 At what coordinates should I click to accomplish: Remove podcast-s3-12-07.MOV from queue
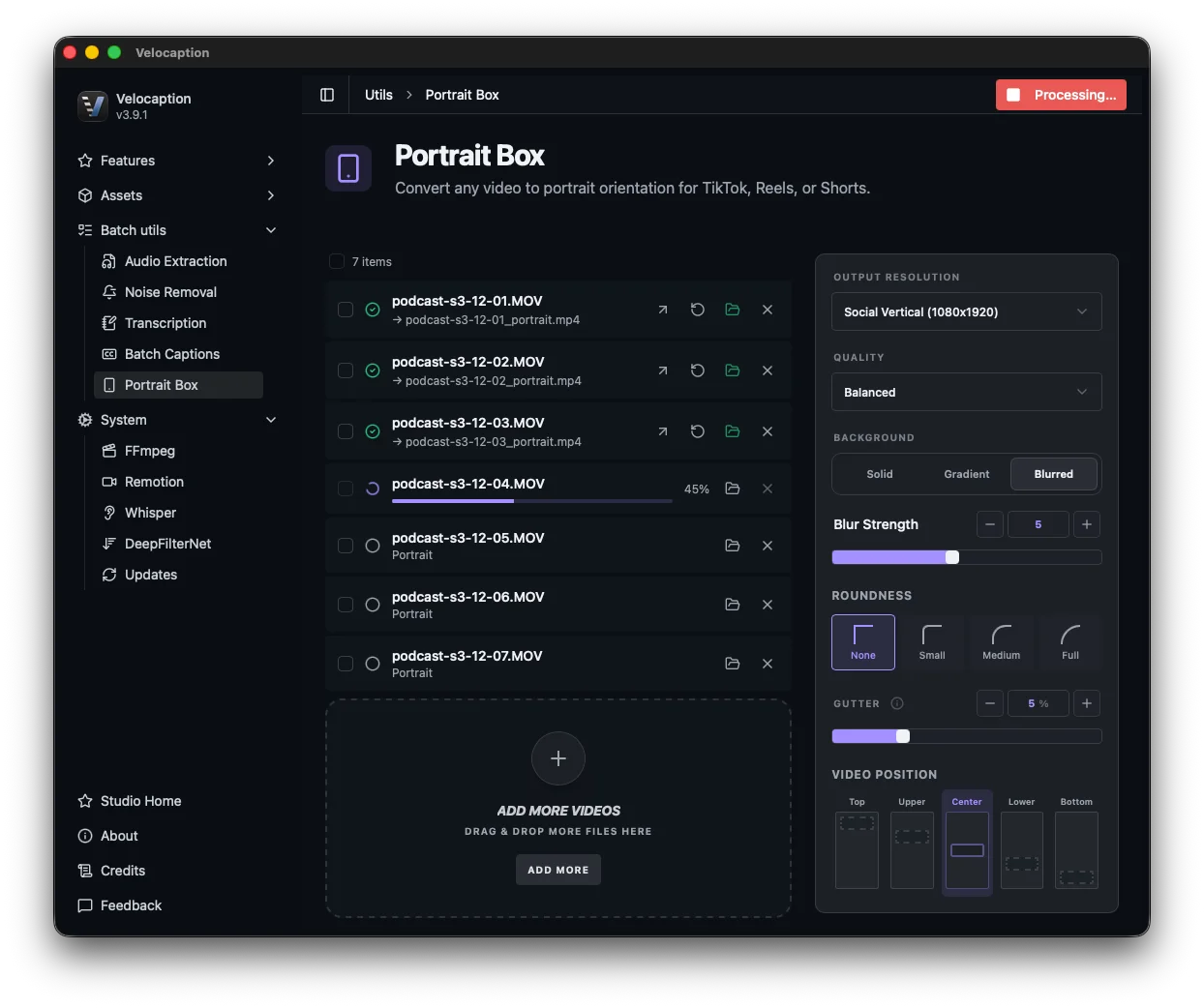pyautogui.click(x=768, y=664)
